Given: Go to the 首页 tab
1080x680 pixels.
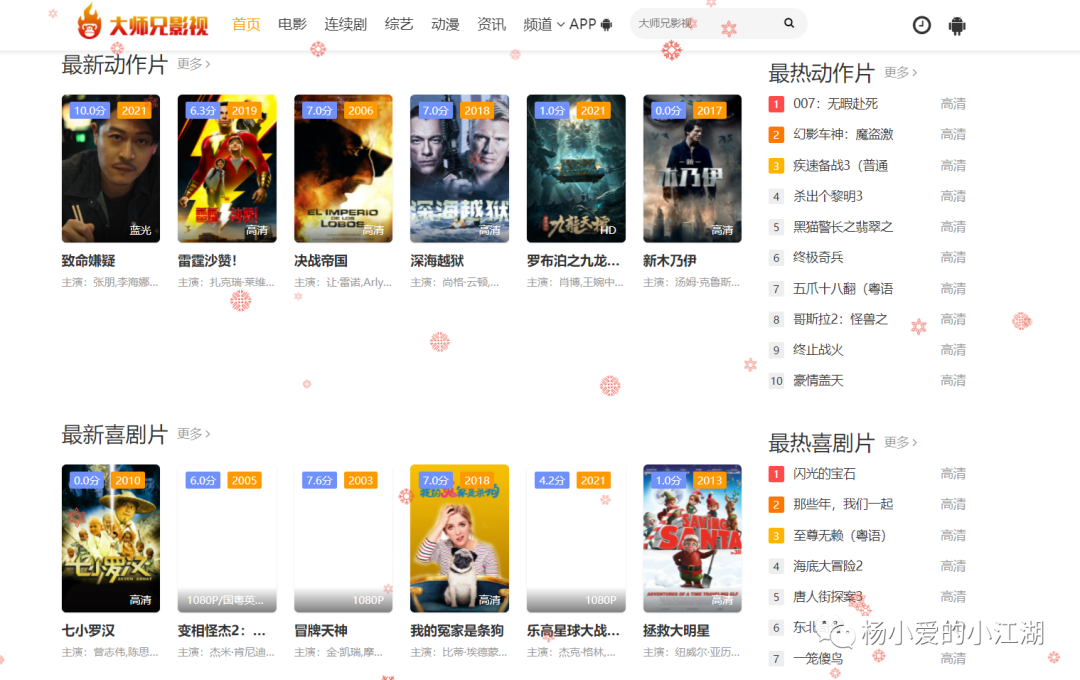Looking at the screenshot, I should pyautogui.click(x=246, y=24).
